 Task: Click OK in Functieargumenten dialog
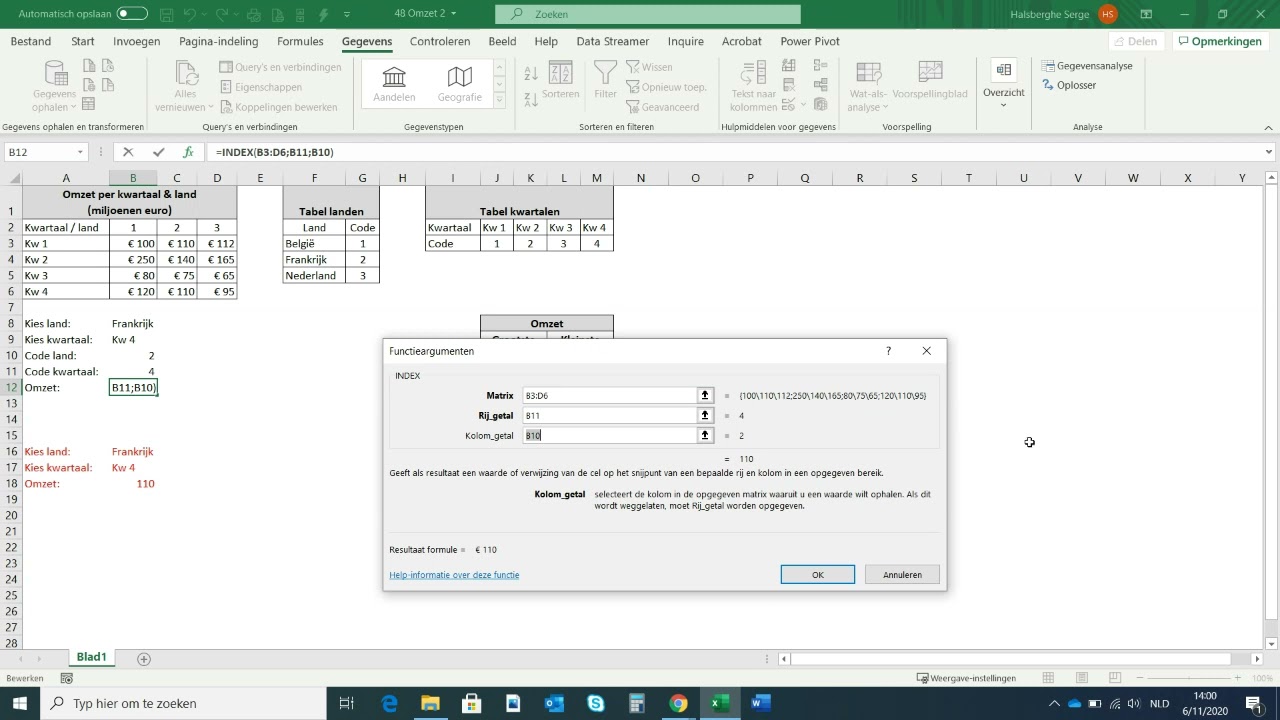pyautogui.click(x=818, y=575)
